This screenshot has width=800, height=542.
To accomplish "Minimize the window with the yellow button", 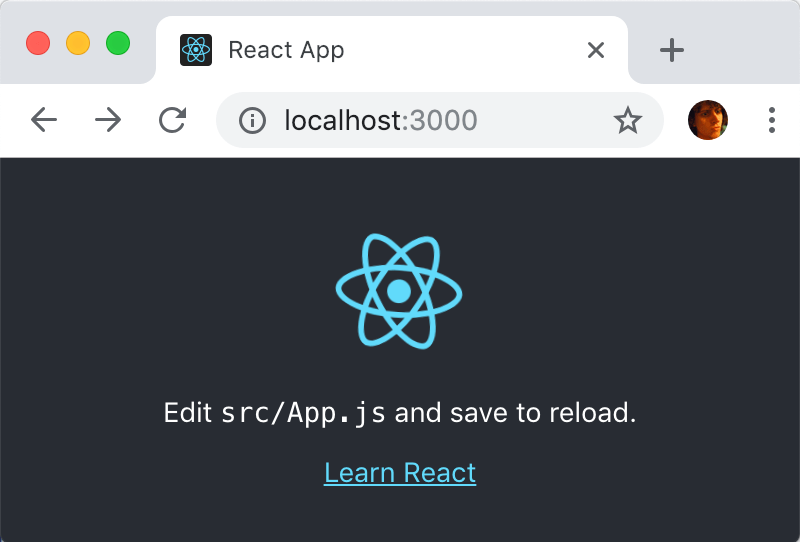I will pyautogui.click(x=78, y=43).
